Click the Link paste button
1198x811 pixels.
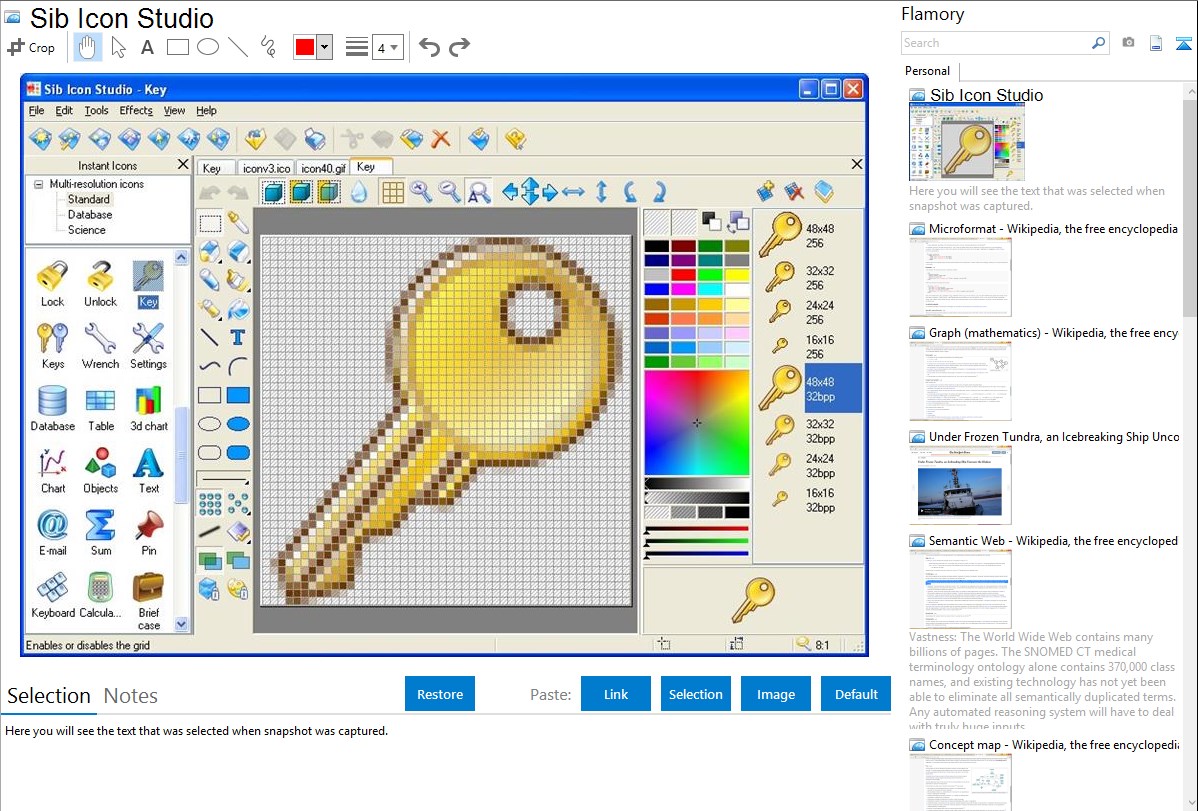click(x=616, y=694)
